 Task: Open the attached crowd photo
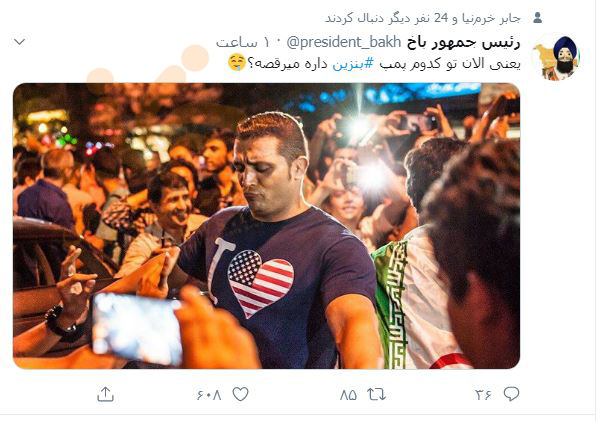(266, 226)
